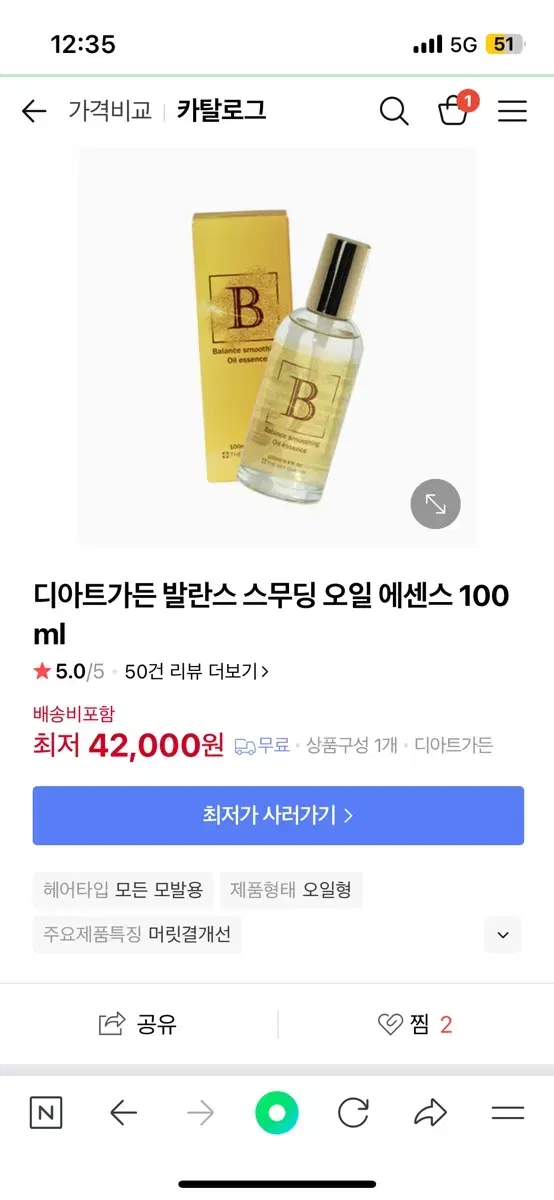The width and height of the screenshot is (554, 1200).
Task: Tap the browser share arrow icon
Action: tap(430, 1113)
